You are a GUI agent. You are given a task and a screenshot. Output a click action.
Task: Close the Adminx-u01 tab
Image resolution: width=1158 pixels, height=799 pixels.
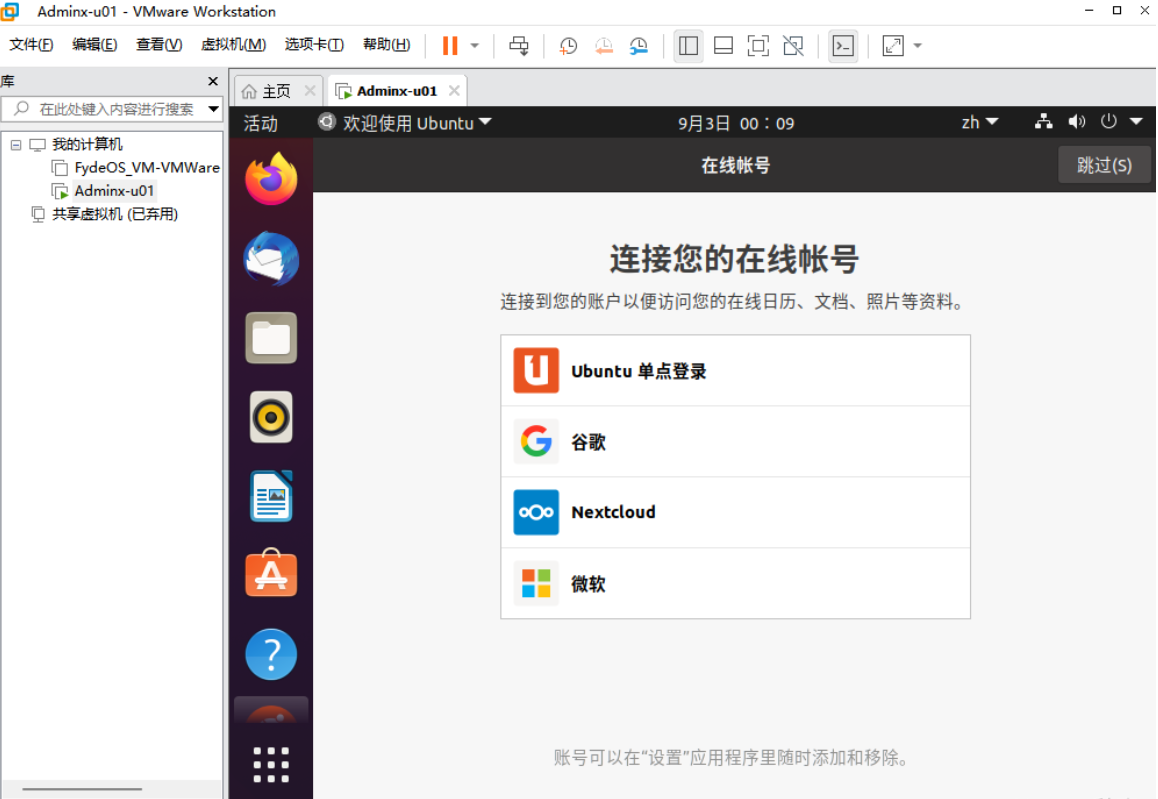pos(454,91)
